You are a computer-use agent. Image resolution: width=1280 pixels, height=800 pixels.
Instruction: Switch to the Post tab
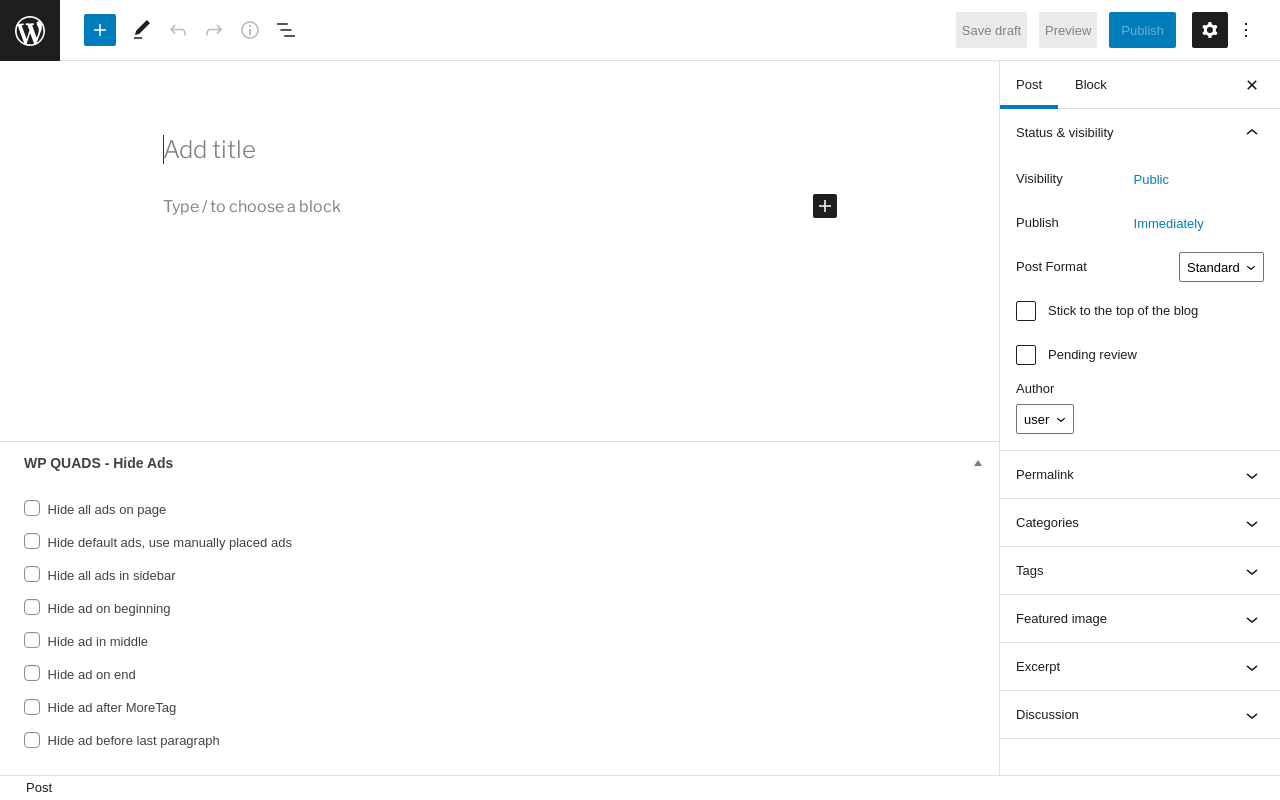pos(1029,85)
